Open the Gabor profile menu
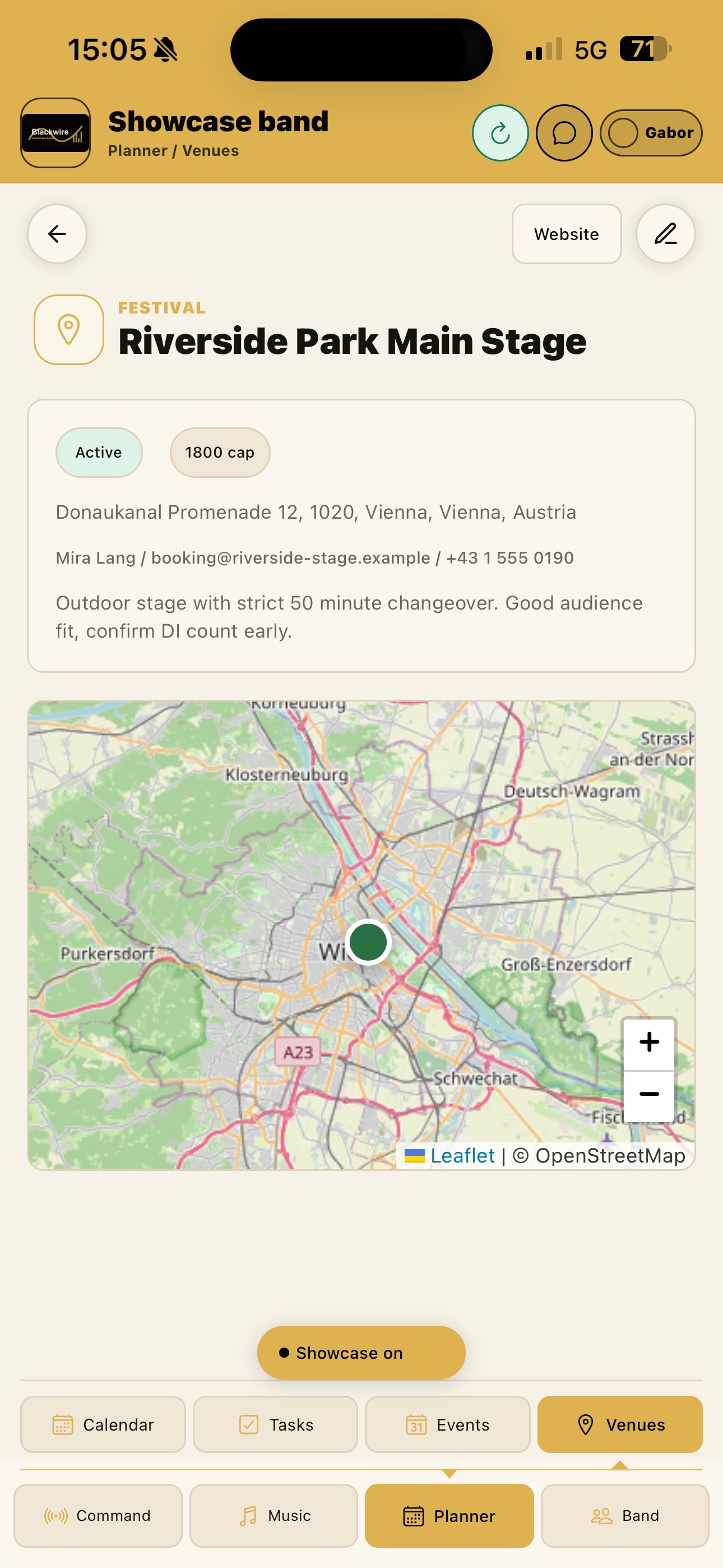 651,133
